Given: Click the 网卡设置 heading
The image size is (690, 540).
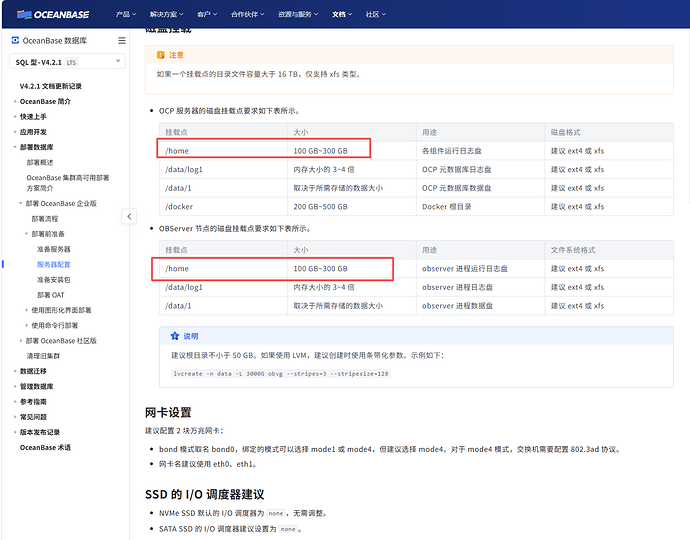Looking at the screenshot, I should click(x=168, y=413).
